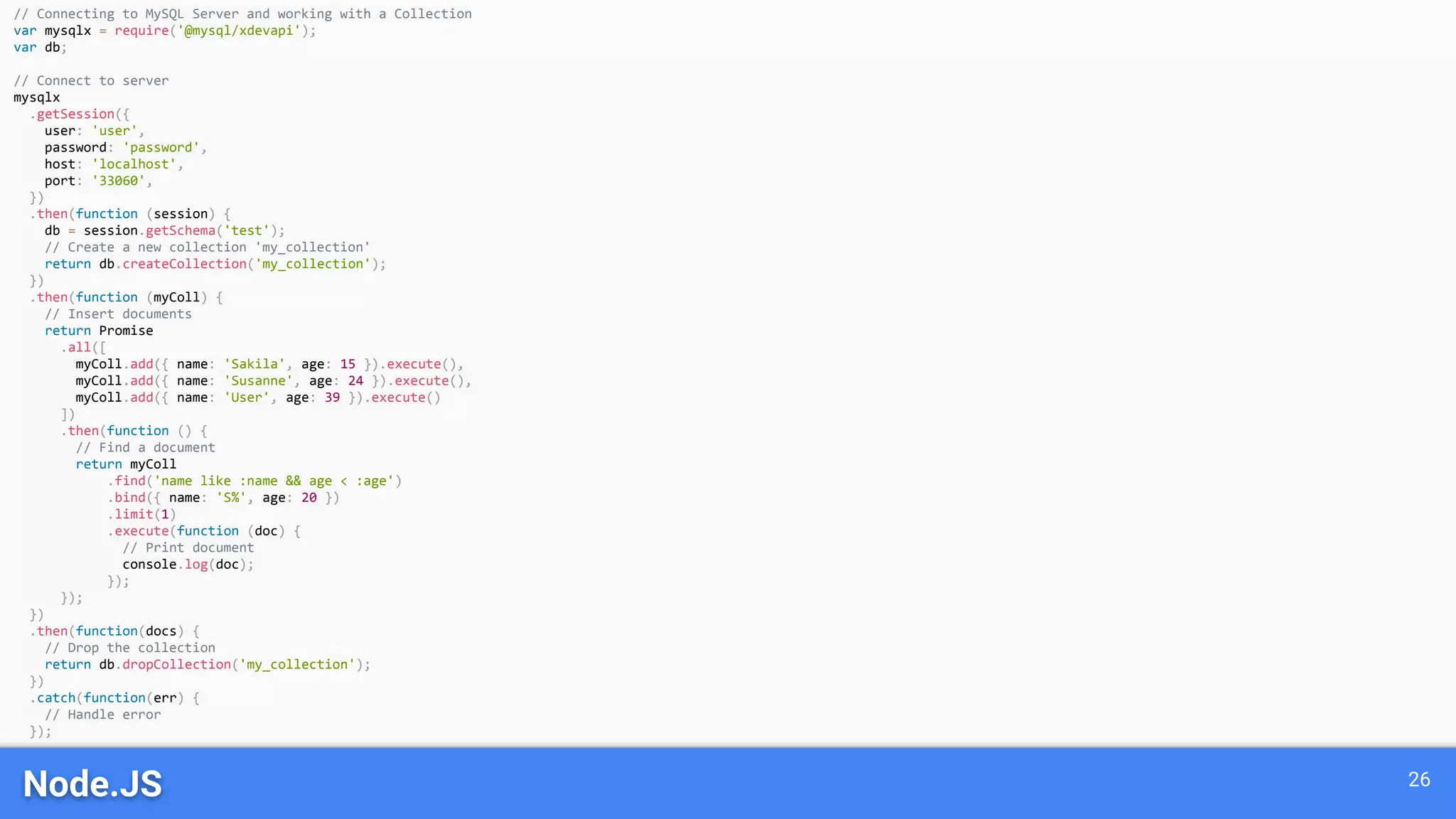Click the 'return Promise' line
This screenshot has width=1456, height=819.
click(x=99, y=331)
